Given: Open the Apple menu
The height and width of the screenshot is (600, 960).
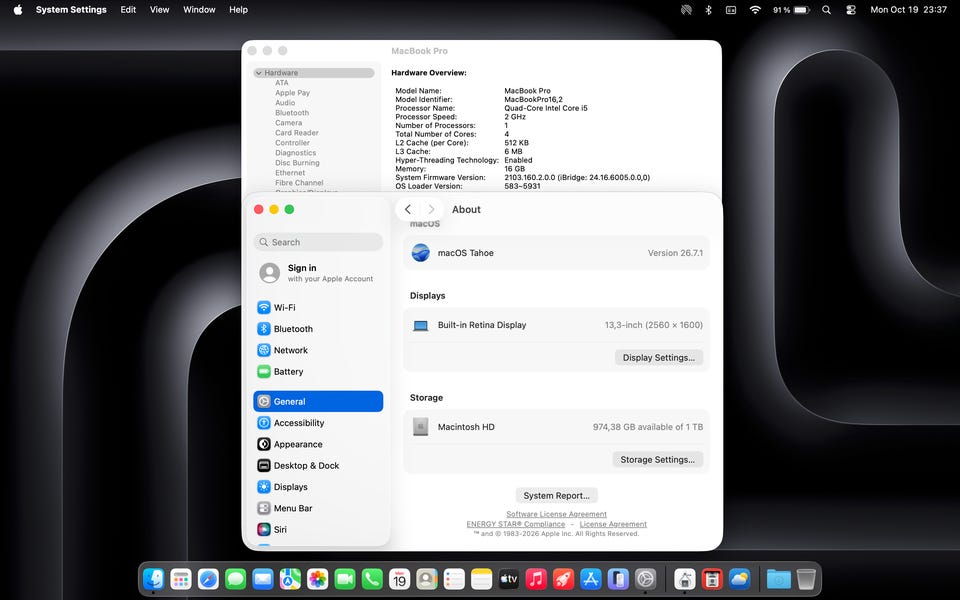Looking at the screenshot, I should click(18, 10).
